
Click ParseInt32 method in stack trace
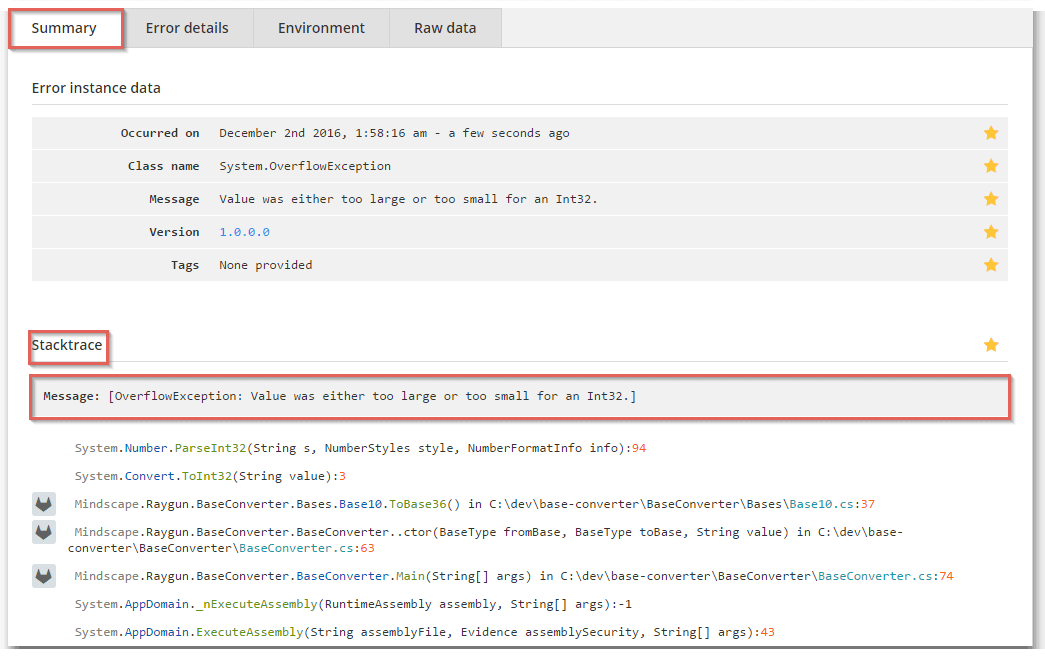click(x=210, y=448)
